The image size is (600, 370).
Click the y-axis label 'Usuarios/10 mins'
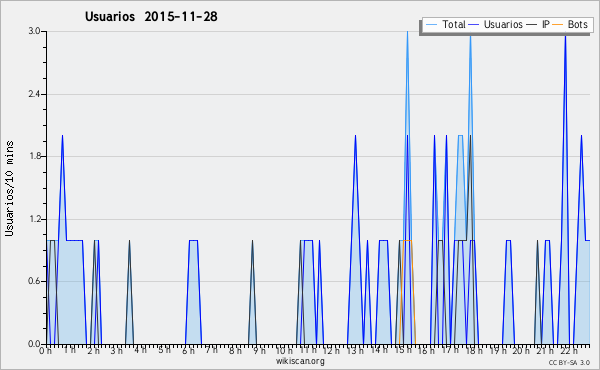(x=9, y=188)
